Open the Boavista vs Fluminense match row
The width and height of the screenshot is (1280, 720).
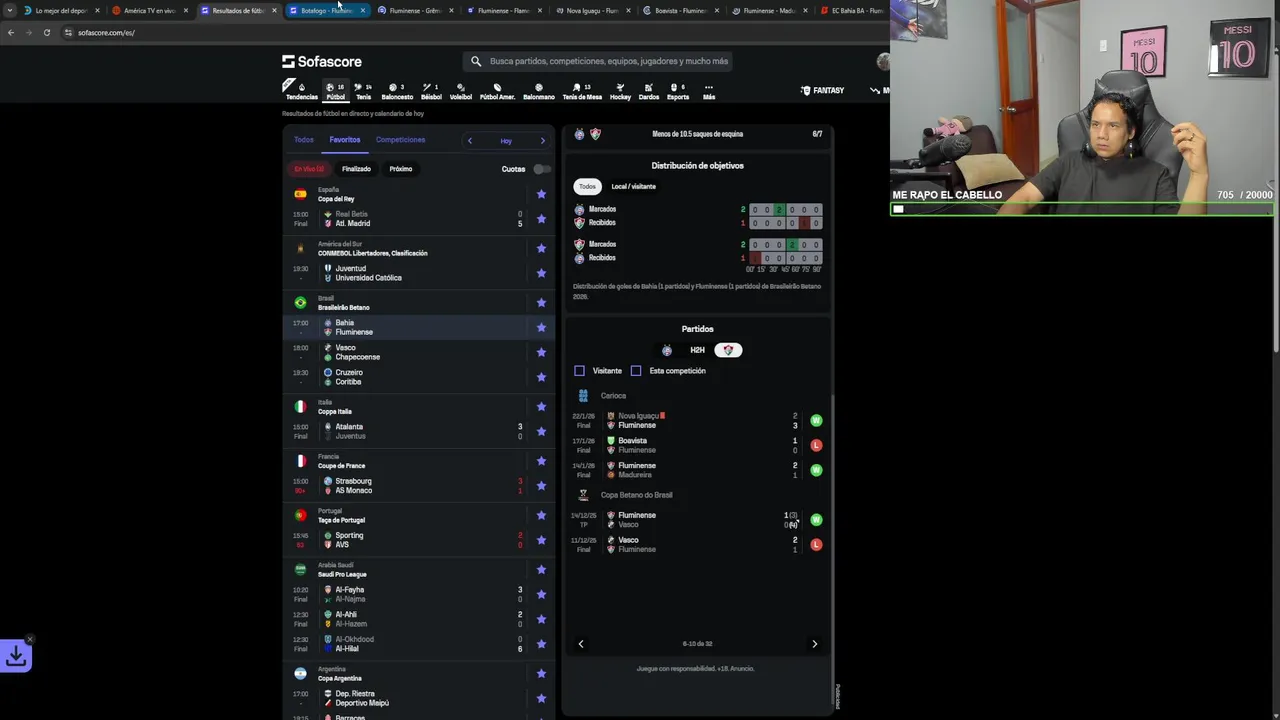coord(697,446)
